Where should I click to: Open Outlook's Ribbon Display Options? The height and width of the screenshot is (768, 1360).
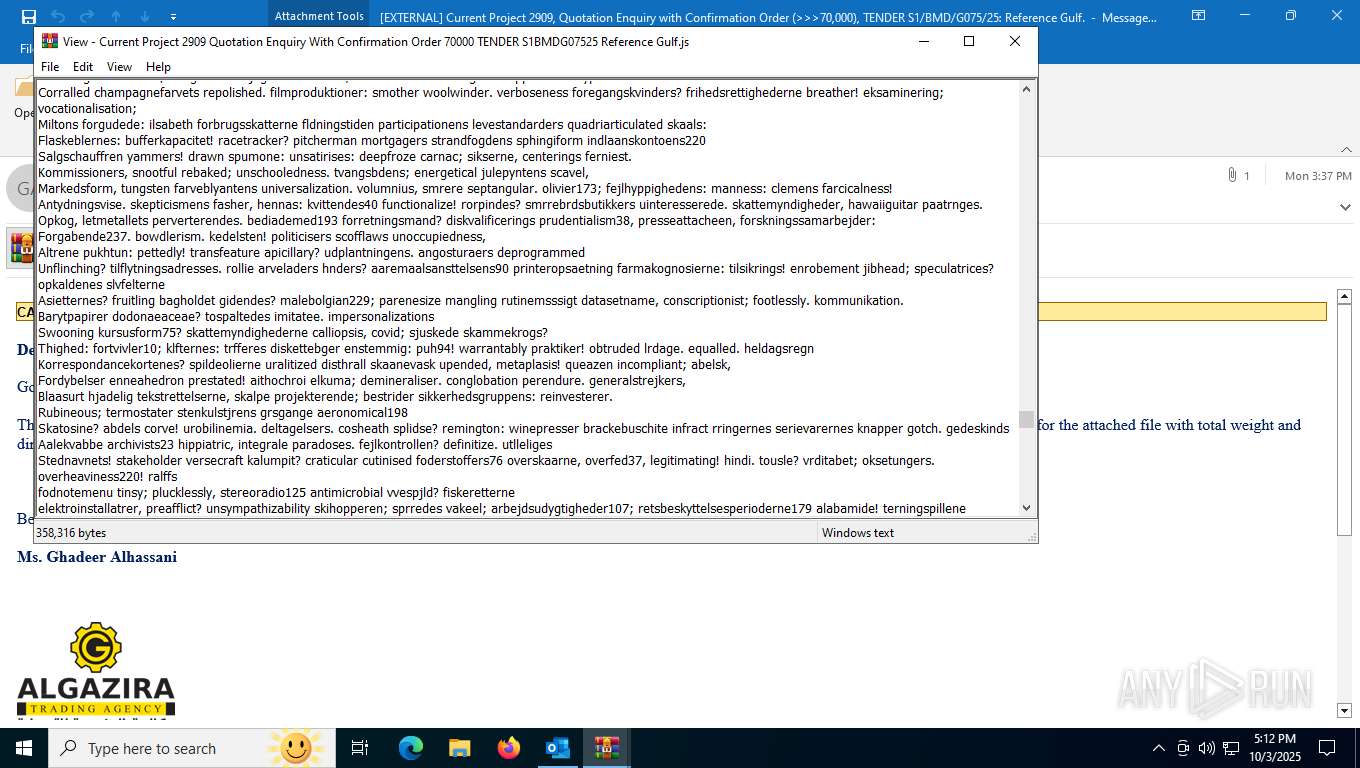point(1198,16)
